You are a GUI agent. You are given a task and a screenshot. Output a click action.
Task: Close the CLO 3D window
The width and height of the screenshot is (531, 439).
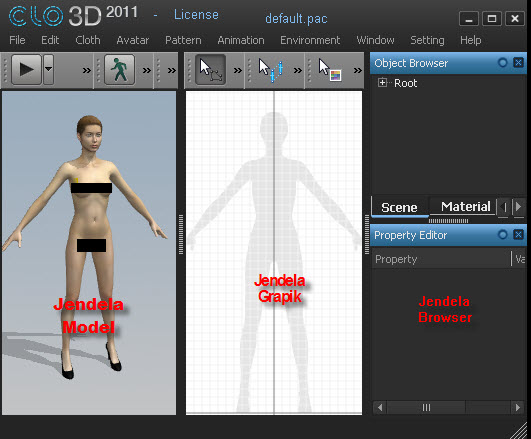[515, 19]
